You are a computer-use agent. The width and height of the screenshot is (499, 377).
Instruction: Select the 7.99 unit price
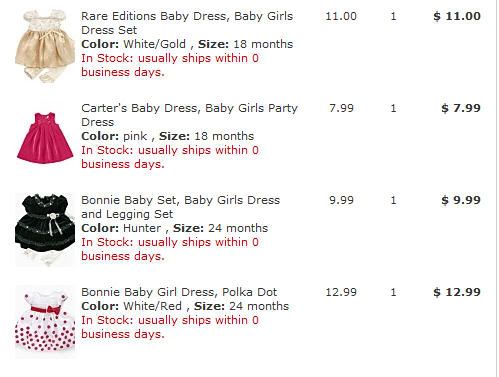tap(341, 108)
